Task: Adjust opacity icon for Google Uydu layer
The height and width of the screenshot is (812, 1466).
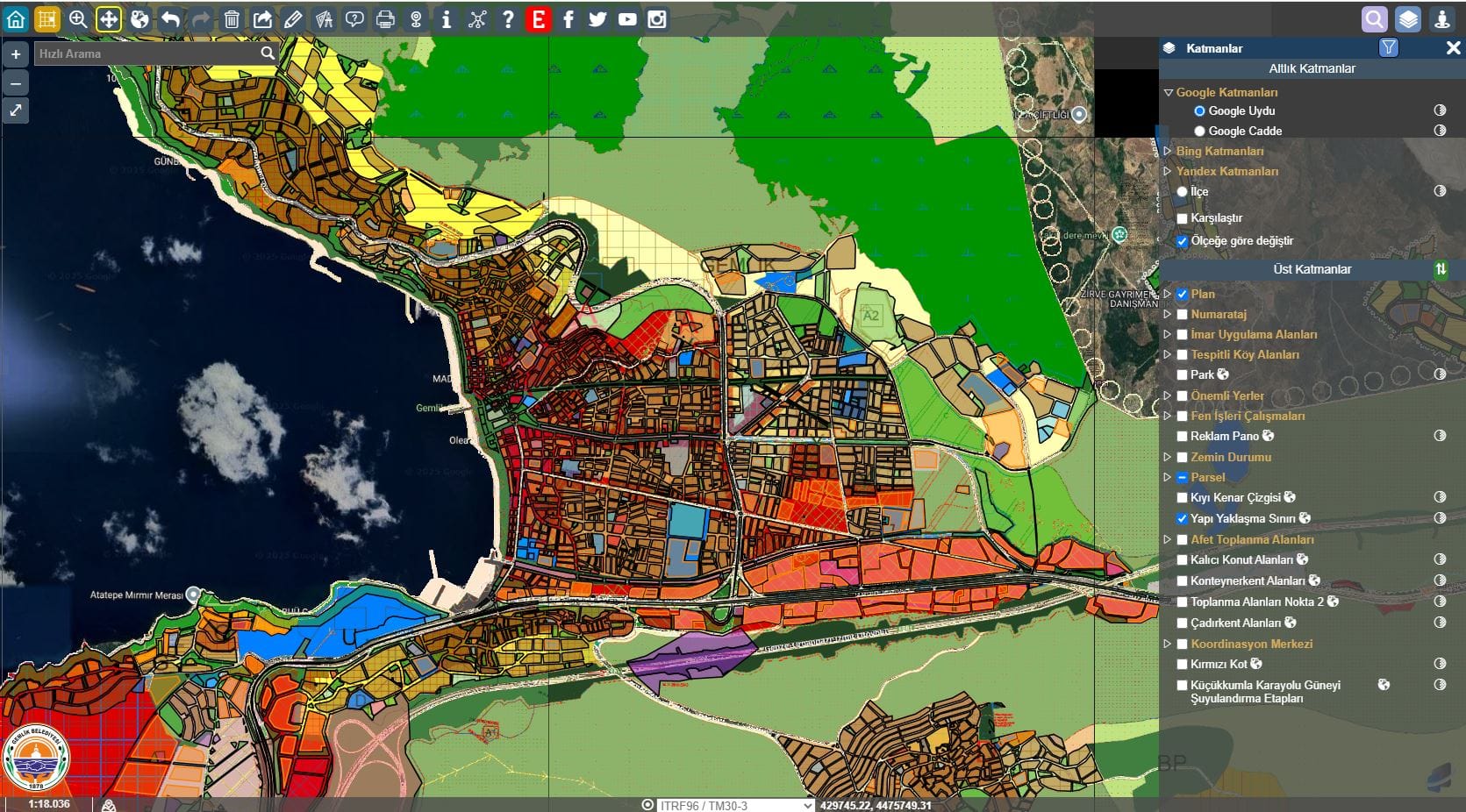Action: pos(1440,110)
